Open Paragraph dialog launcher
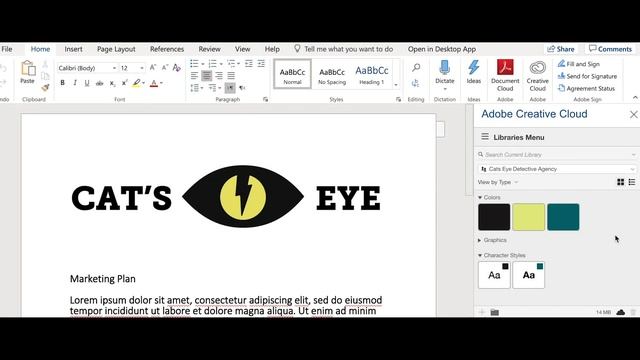 (x=266, y=99)
